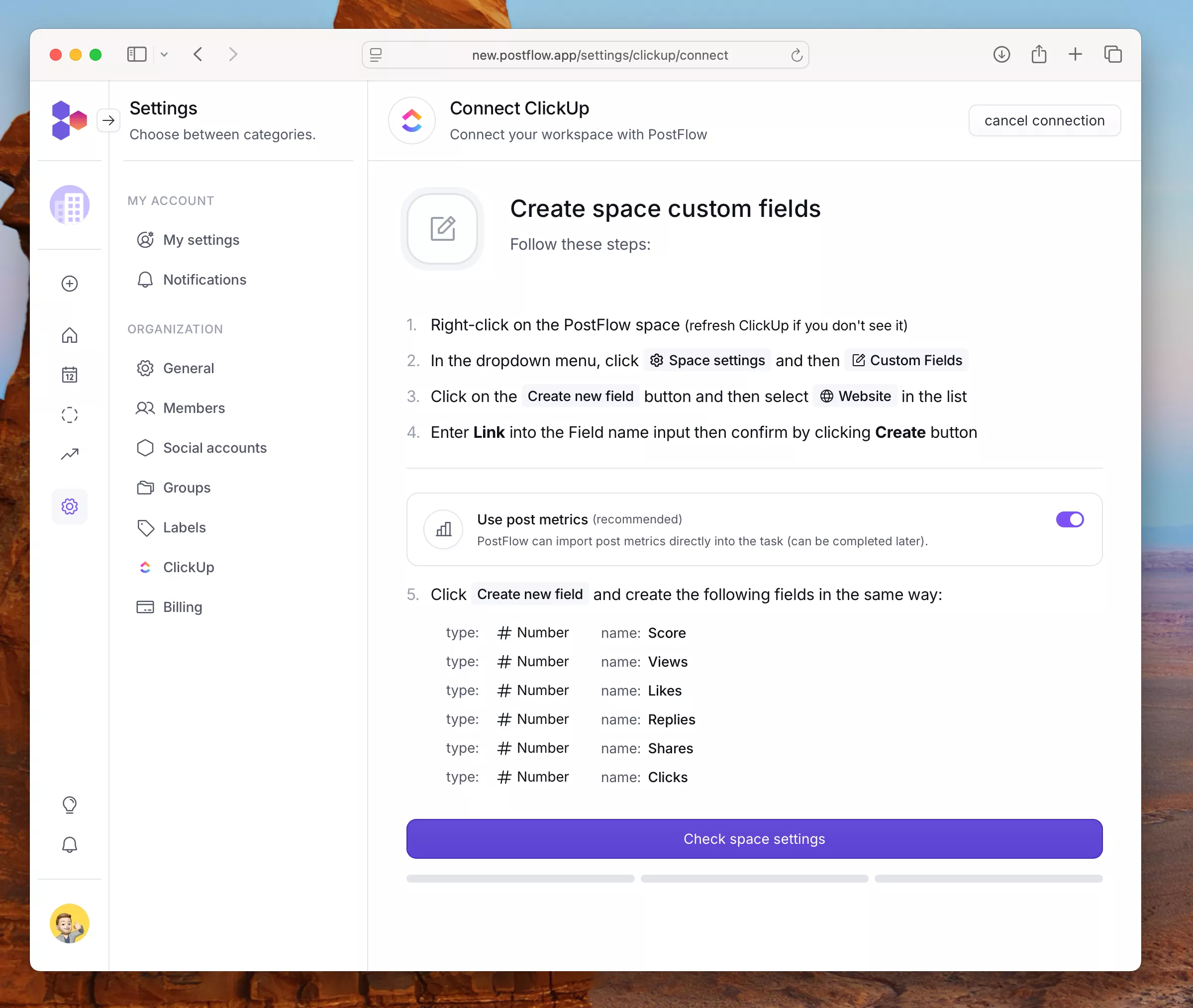Click Create new field chip in step 5
The image size is (1193, 1008).
530,594
